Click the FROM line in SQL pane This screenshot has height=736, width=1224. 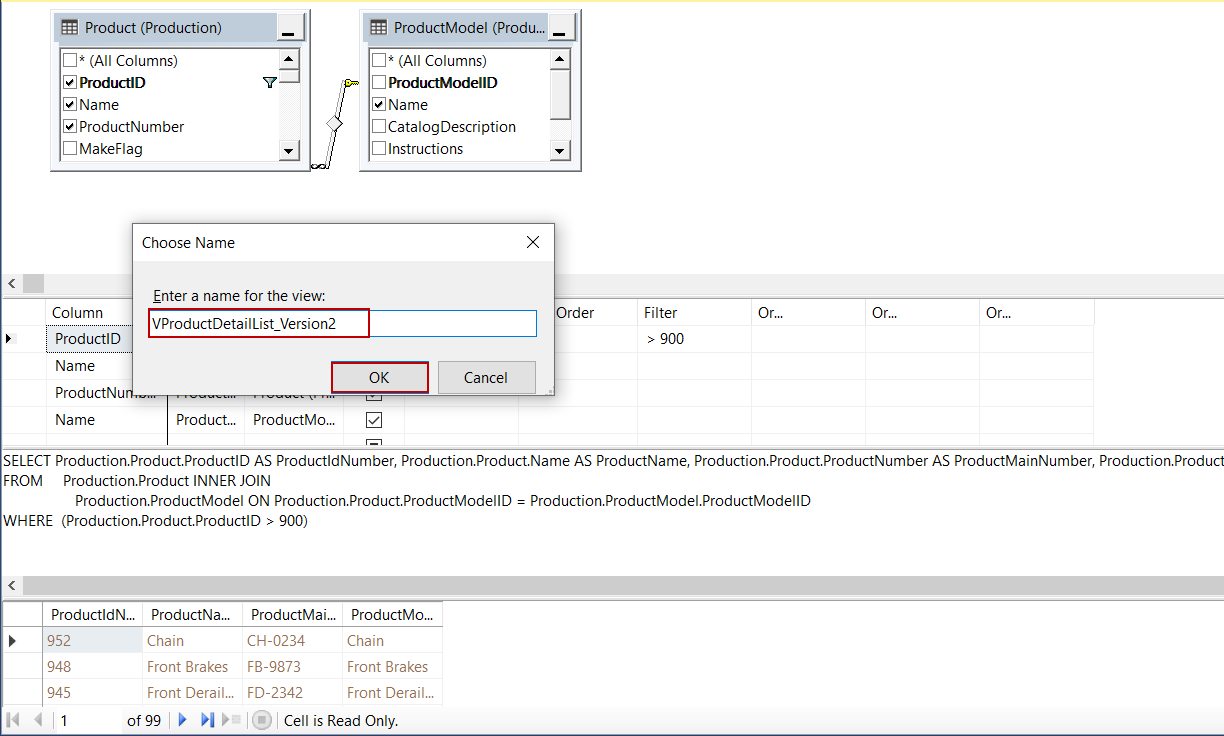pos(137,481)
